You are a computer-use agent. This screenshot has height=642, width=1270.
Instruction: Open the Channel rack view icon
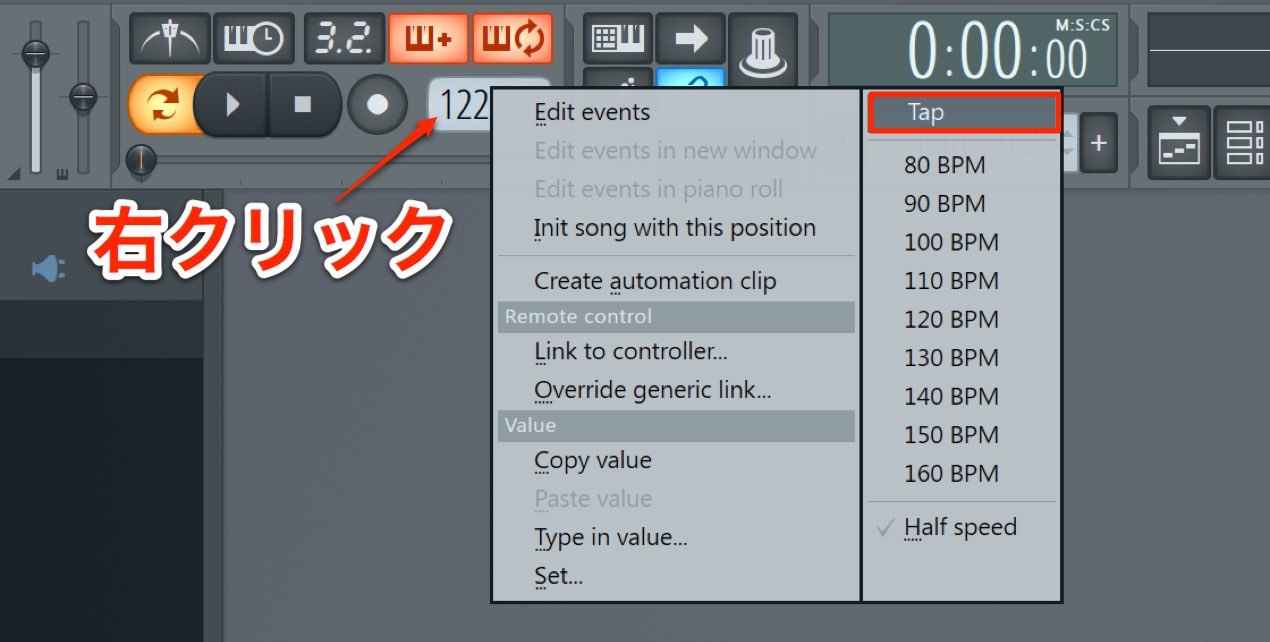click(x=1242, y=143)
